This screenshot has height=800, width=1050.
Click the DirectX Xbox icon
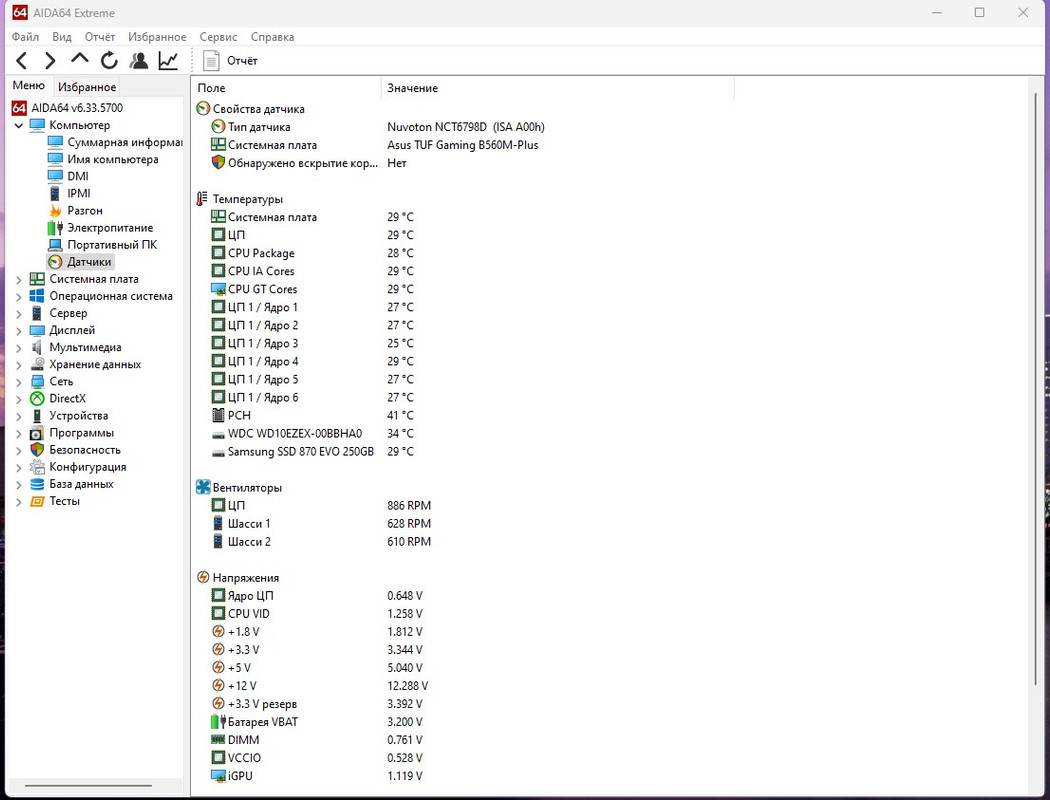pos(37,398)
